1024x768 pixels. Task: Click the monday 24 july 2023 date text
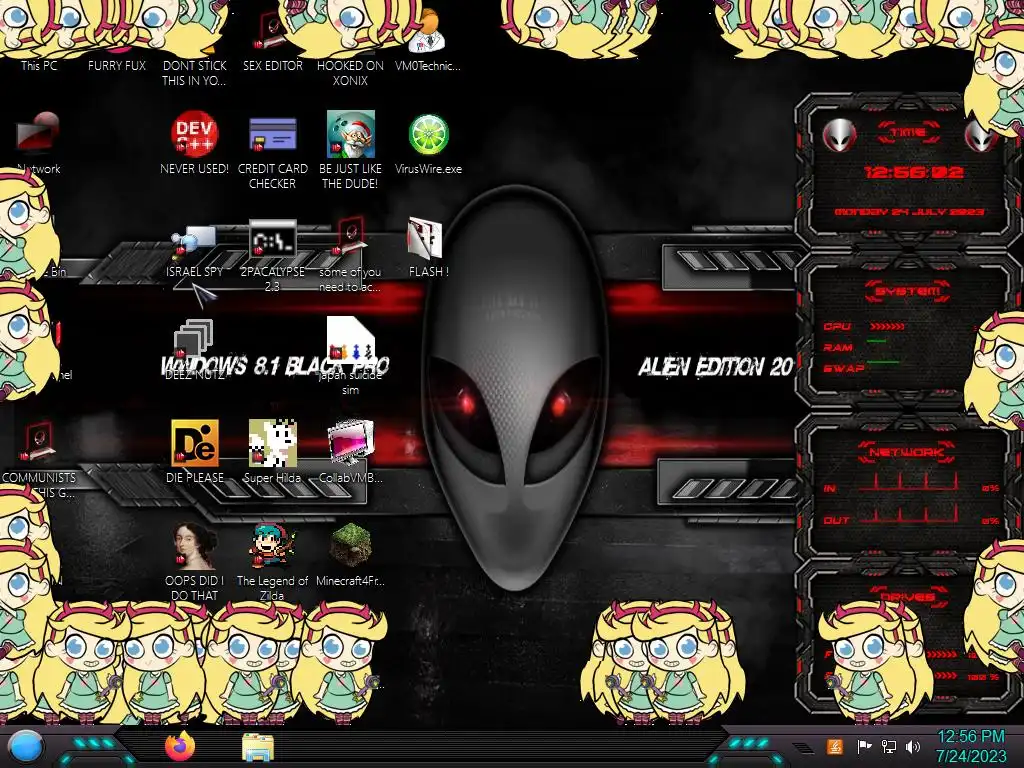pos(910,212)
